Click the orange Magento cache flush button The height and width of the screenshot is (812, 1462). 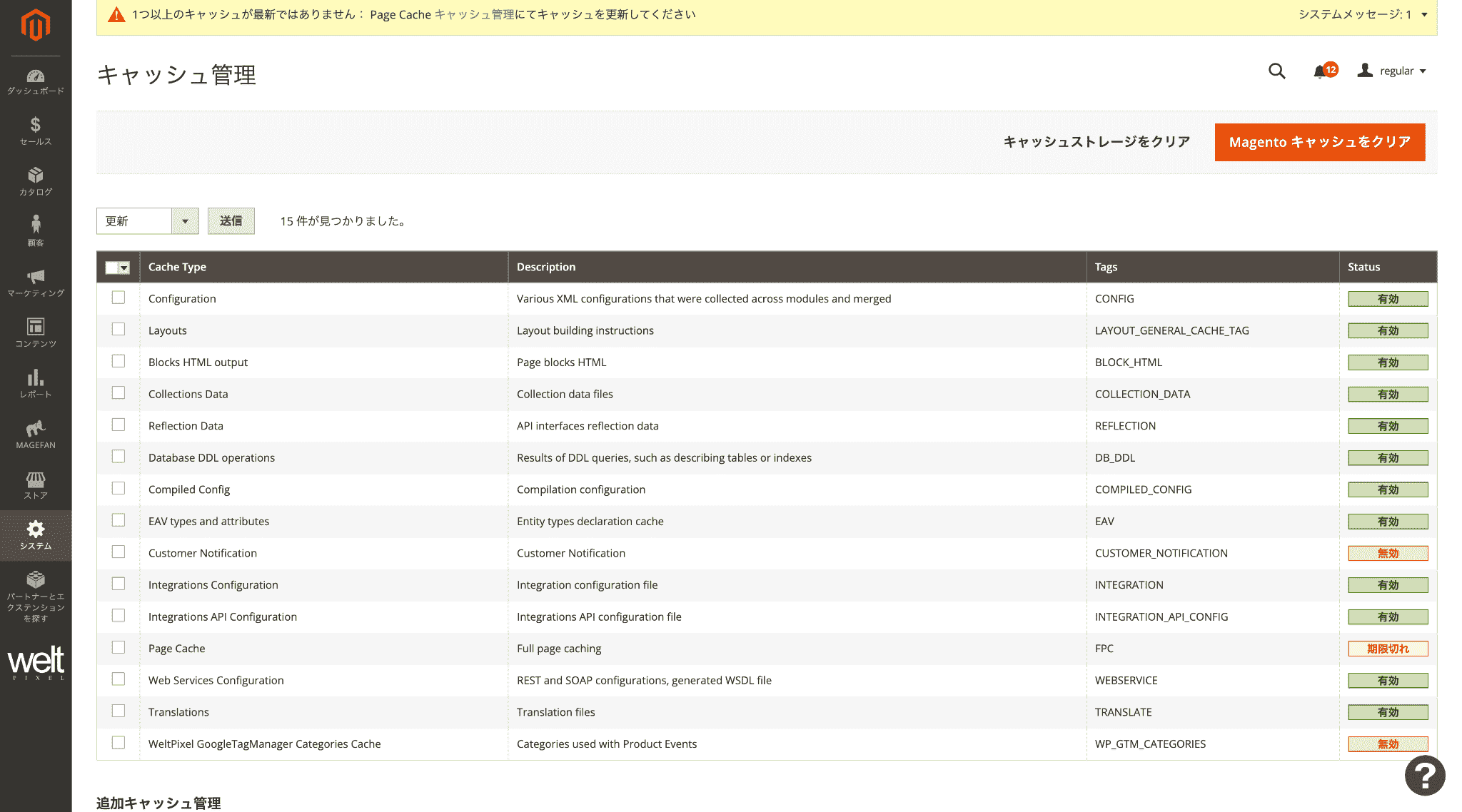1319,142
